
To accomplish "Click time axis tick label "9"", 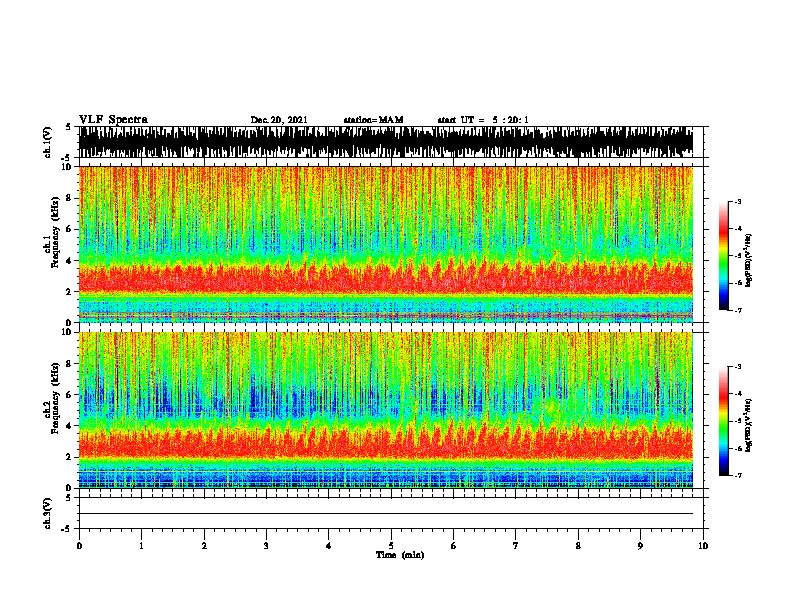I will (x=640, y=545).
